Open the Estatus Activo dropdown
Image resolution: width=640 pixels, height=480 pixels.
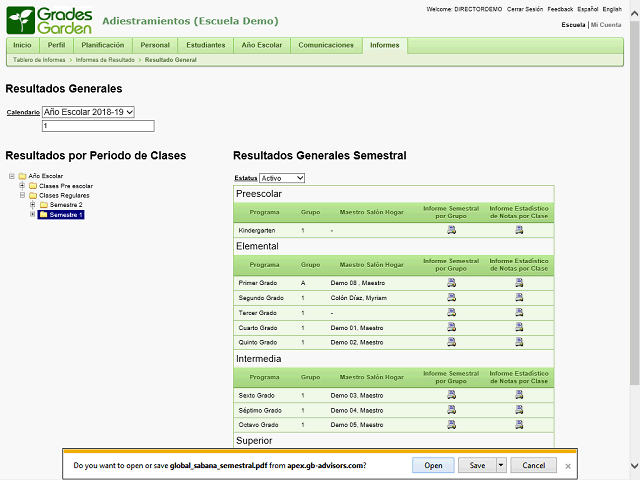[282, 178]
